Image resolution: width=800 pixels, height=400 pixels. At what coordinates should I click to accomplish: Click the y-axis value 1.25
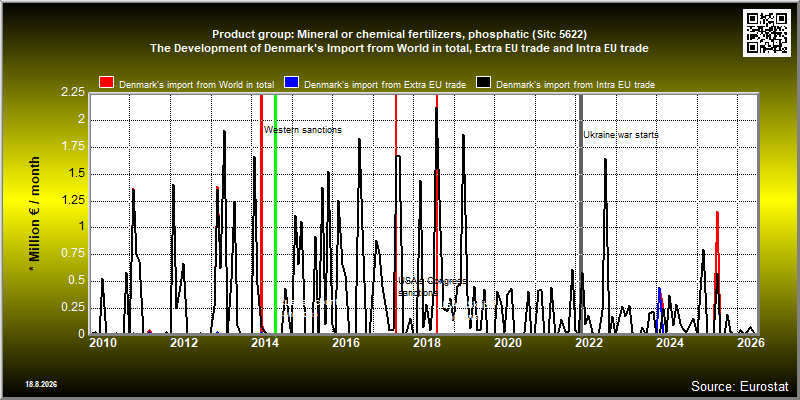pos(72,201)
